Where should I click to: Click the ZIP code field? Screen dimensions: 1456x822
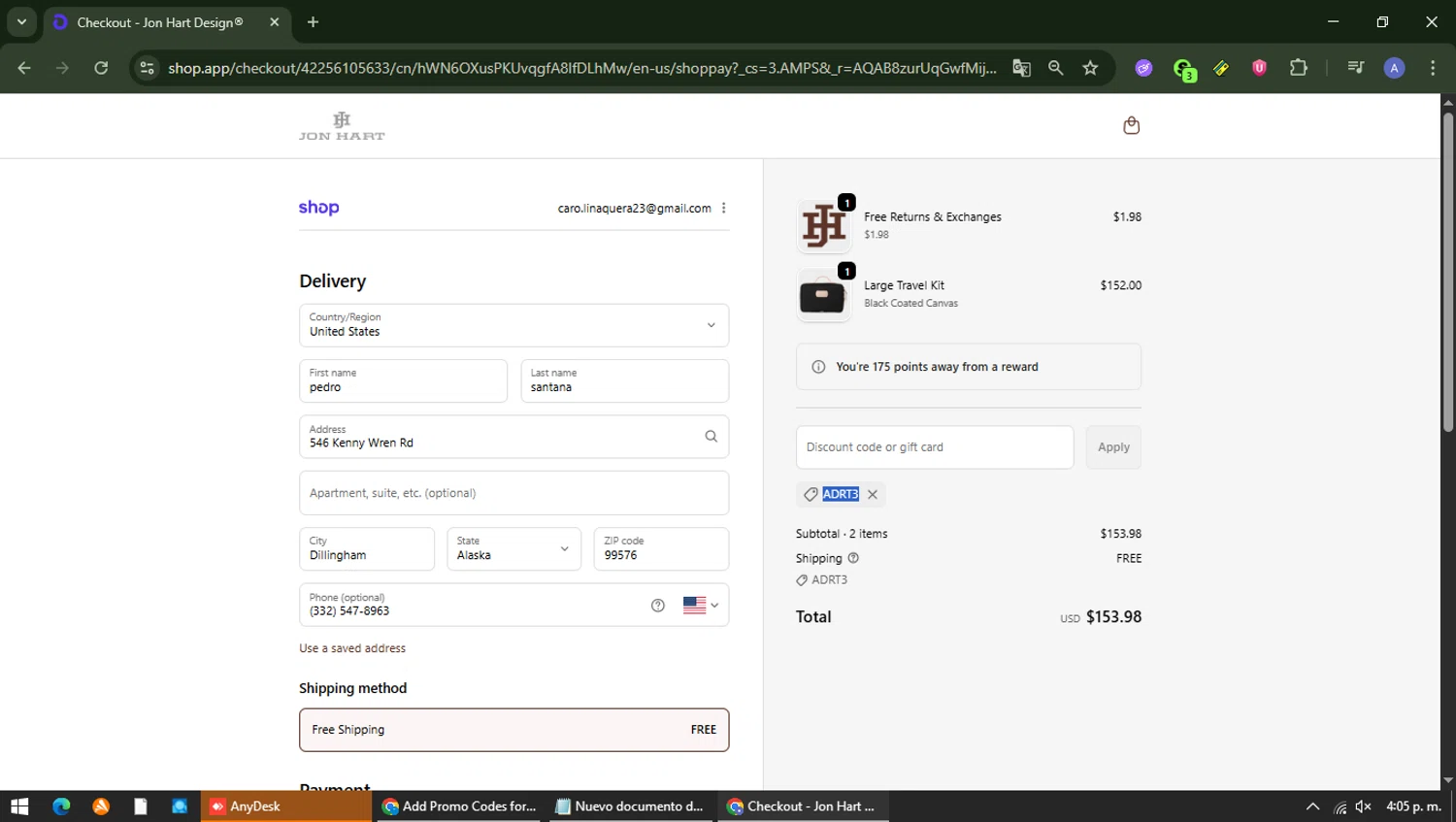click(x=661, y=549)
